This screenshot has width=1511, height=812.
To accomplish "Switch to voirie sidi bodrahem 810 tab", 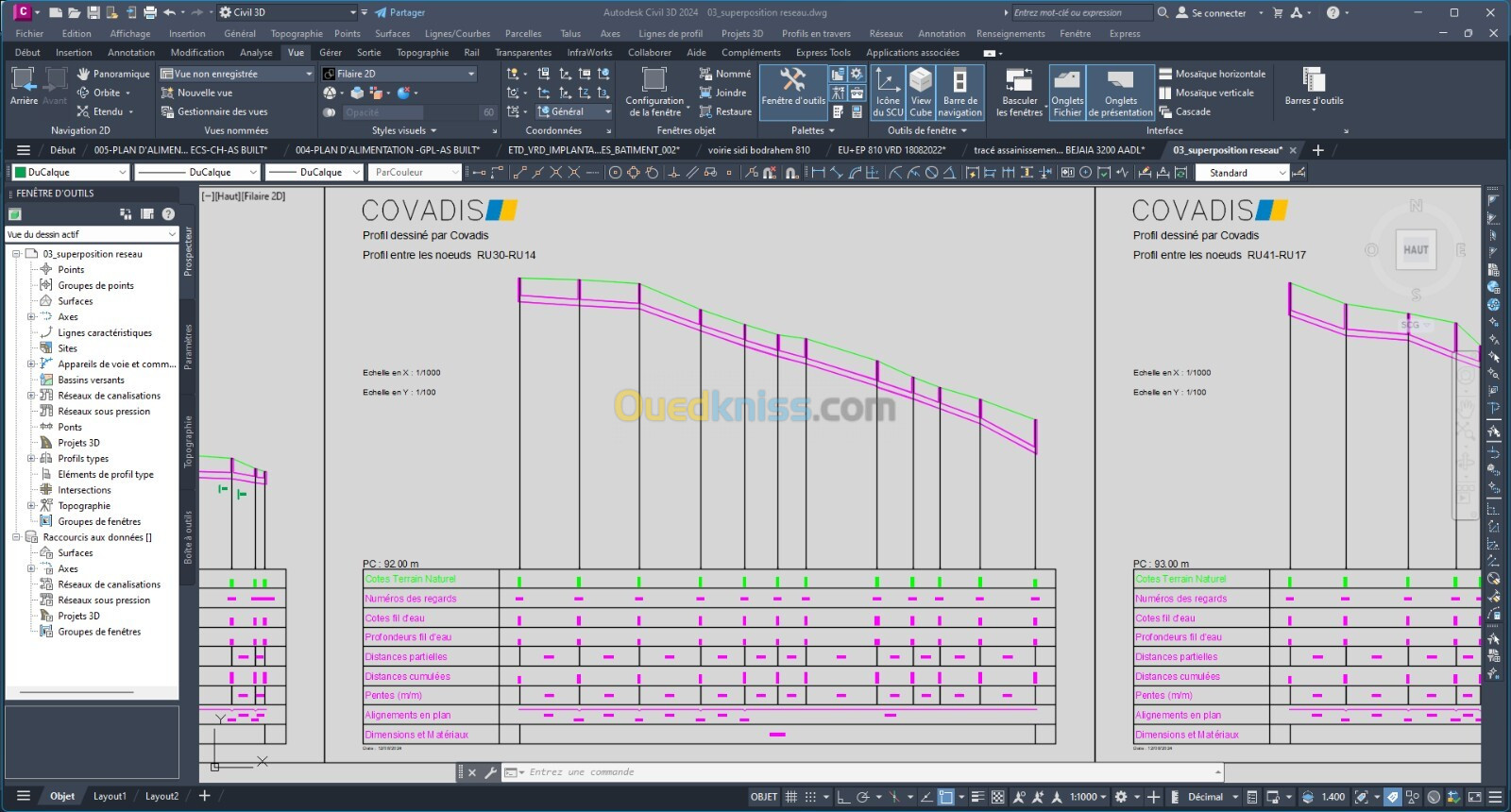I will [x=758, y=150].
